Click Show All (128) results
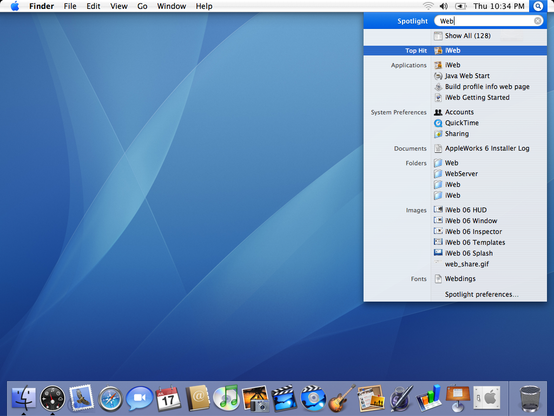 tap(467, 36)
